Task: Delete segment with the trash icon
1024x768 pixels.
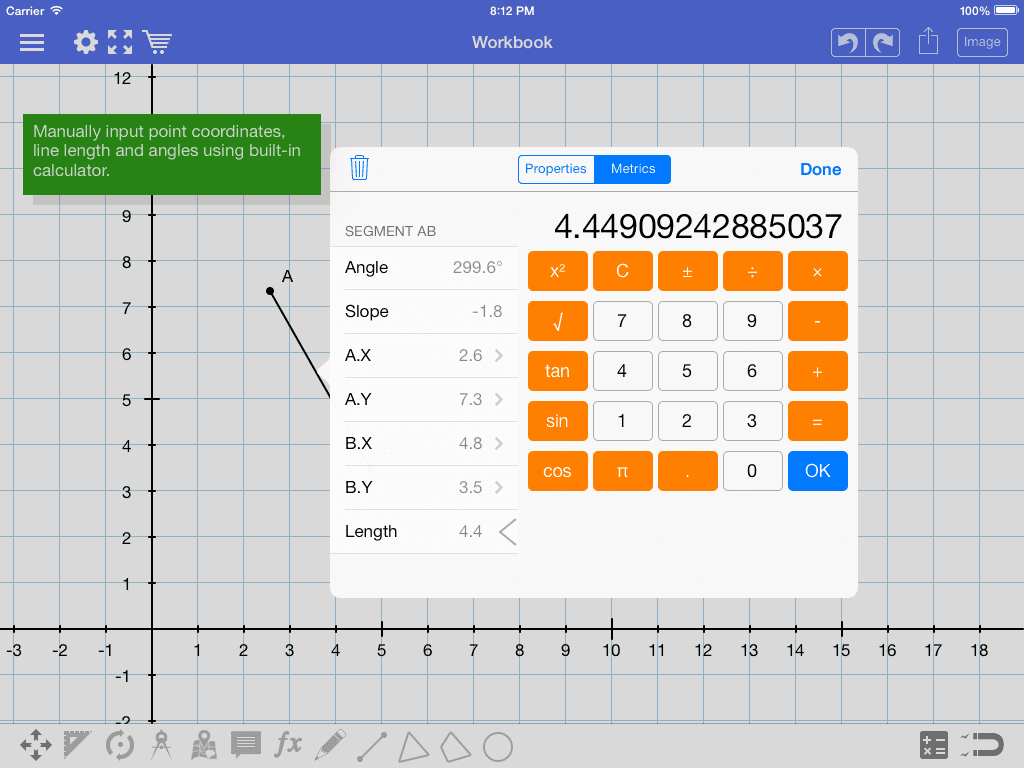Action: (360, 168)
